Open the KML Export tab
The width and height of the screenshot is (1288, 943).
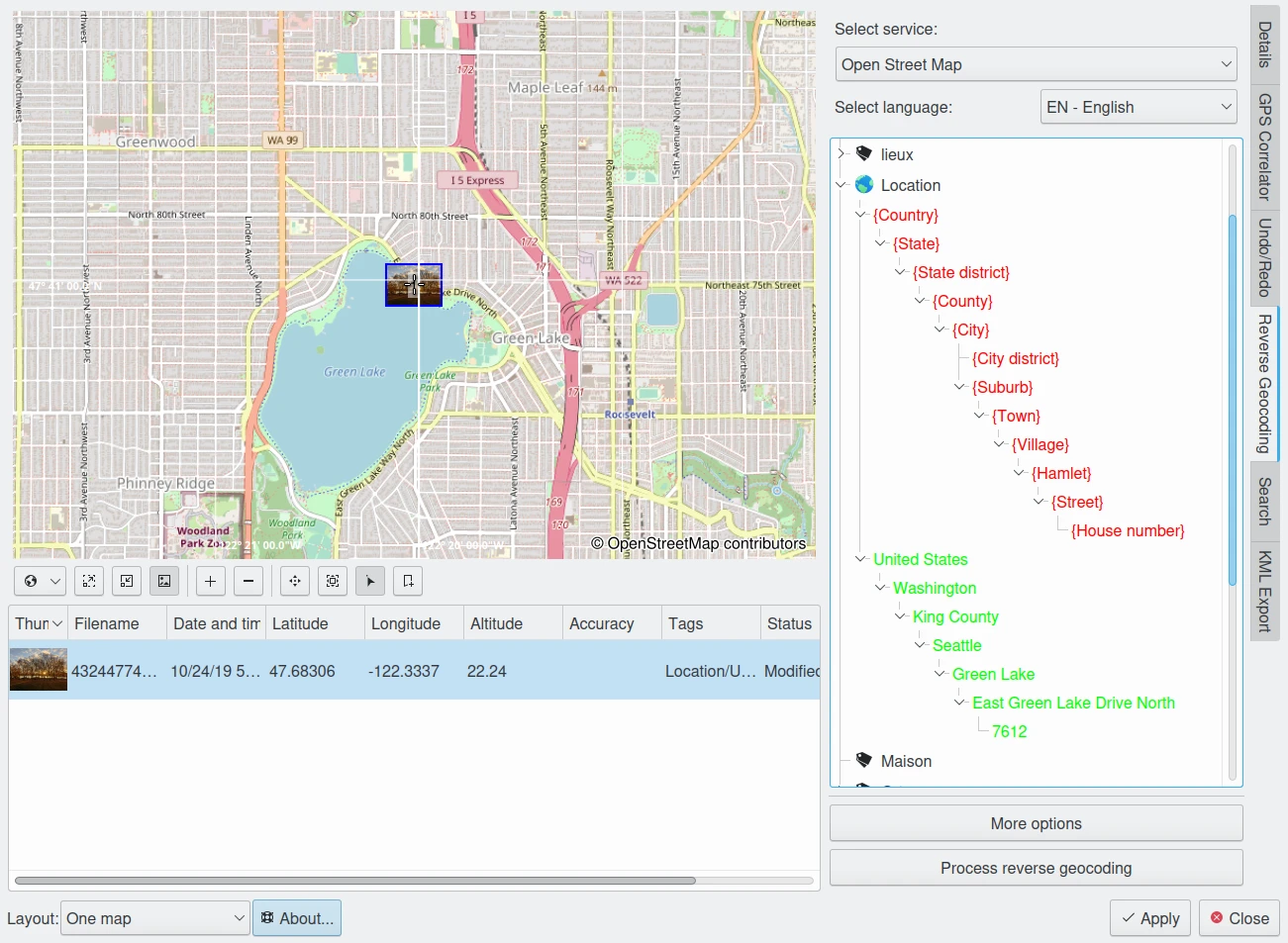[1264, 591]
